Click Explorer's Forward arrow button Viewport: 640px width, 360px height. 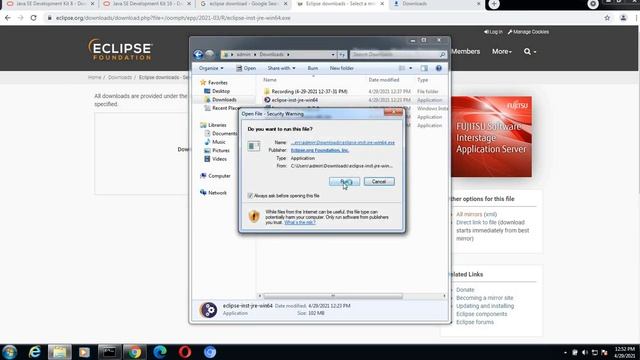coord(209,54)
